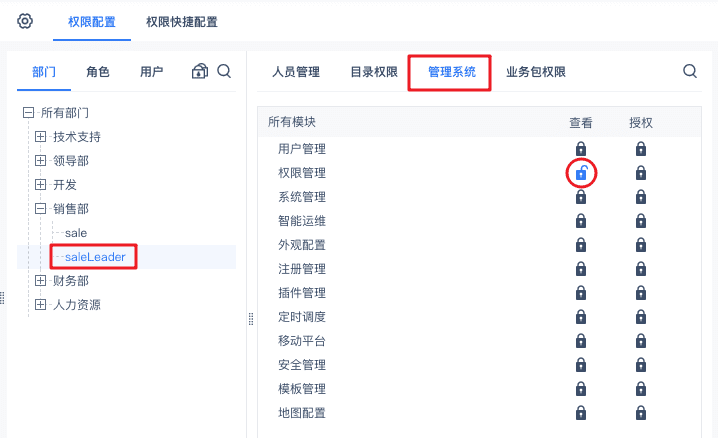Expand the 技术支持 department node

(41, 137)
